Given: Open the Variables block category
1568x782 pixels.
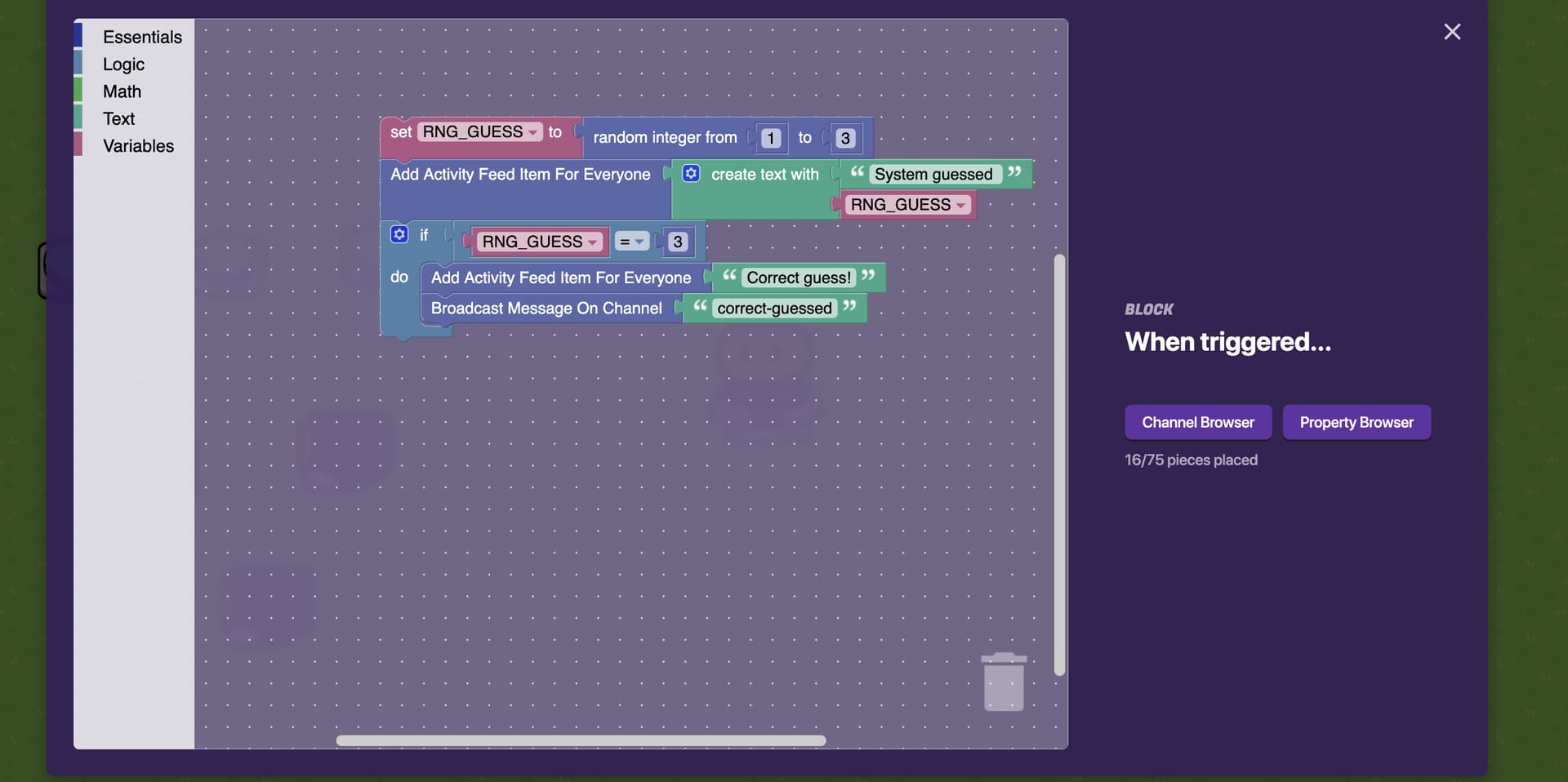Looking at the screenshot, I should [138, 146].
